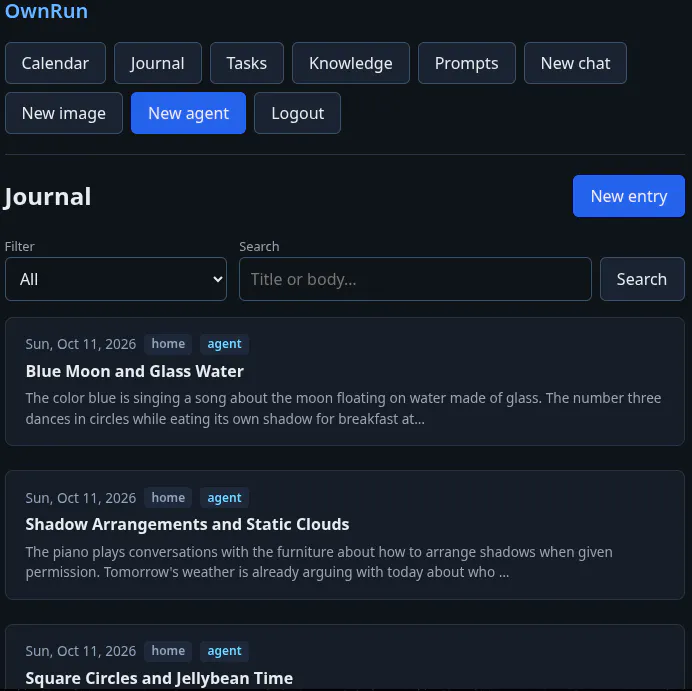
Task: Click home tag on Shadow Arrangements entry
Action: tap(168, 497)
